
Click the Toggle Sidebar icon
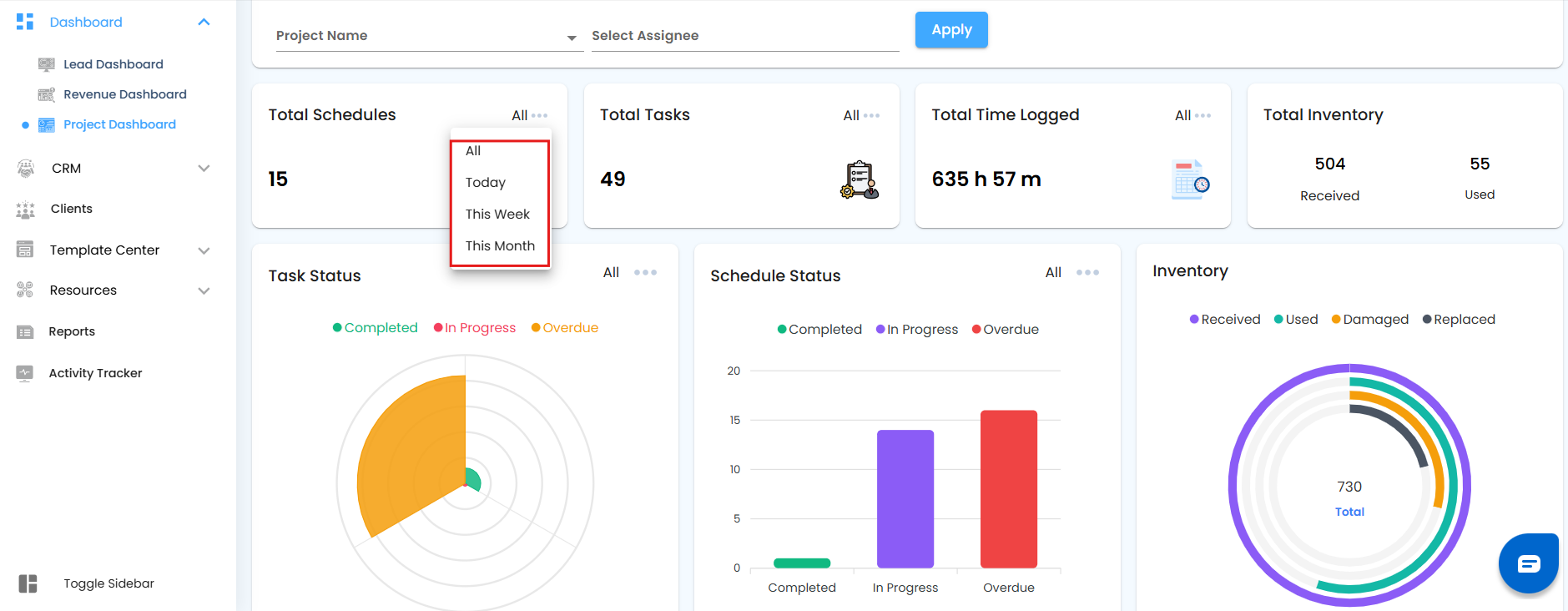[x=28, y=583]
